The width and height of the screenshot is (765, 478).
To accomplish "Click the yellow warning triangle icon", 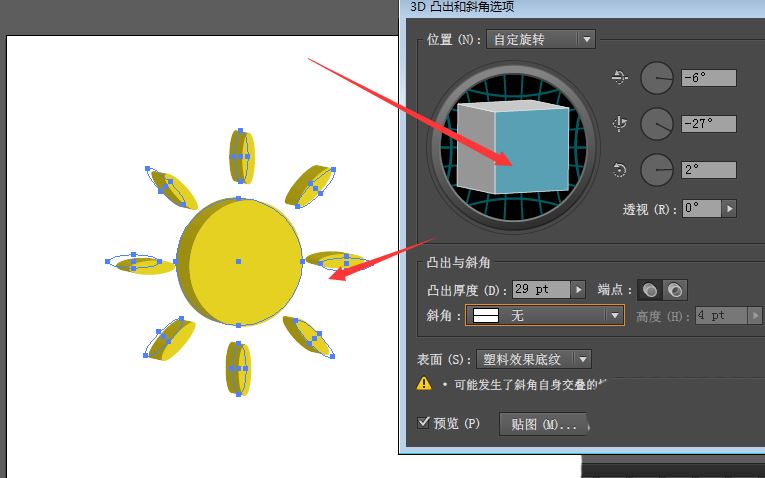I will coord(425,384).
